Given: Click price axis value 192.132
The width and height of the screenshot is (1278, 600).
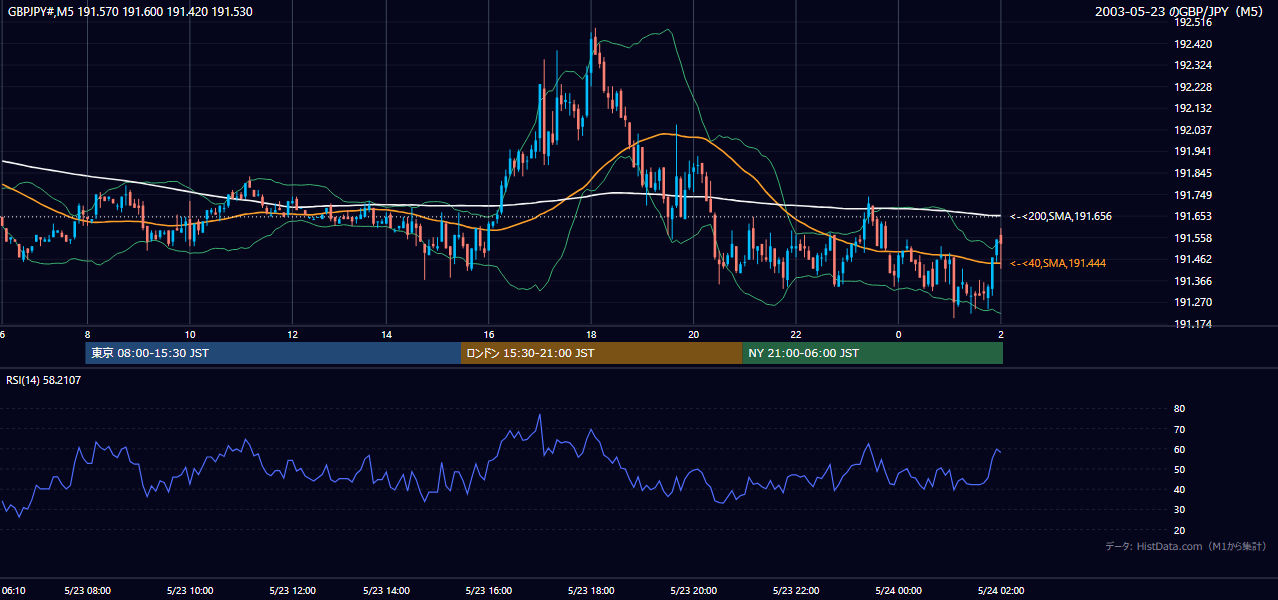Looking at the screenshot, I should tap(1192, 108).
